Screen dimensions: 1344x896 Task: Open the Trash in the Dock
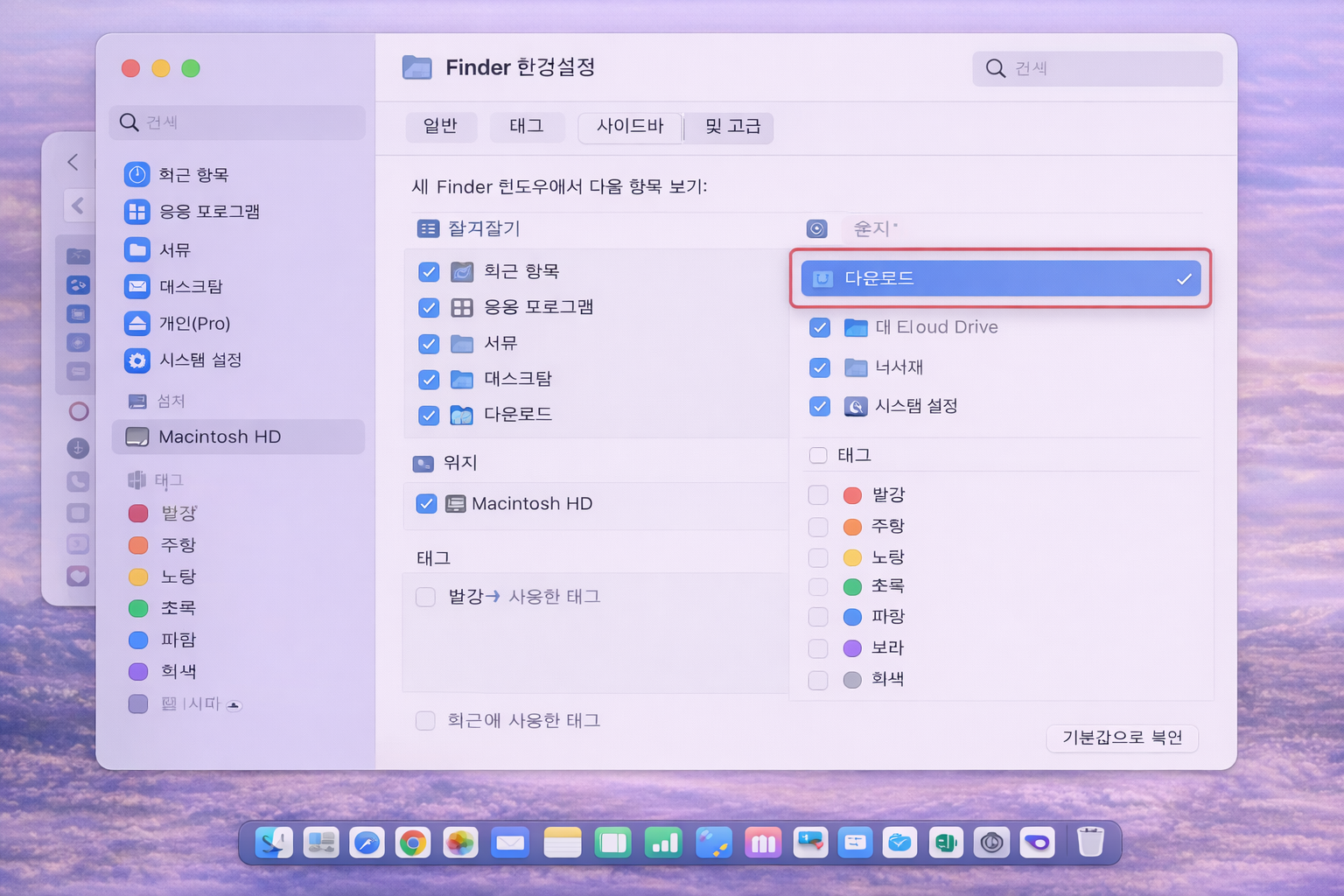click(x=1090, y=843)
